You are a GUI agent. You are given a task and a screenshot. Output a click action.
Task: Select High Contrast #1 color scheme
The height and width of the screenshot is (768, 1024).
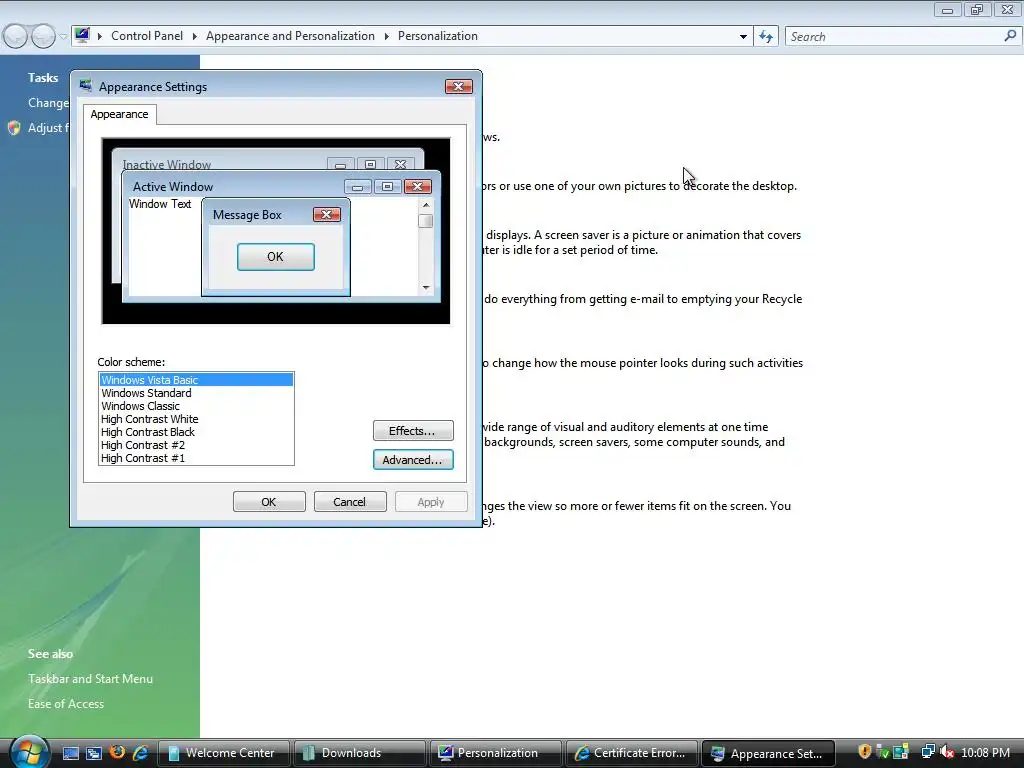(x=196, y=458)
